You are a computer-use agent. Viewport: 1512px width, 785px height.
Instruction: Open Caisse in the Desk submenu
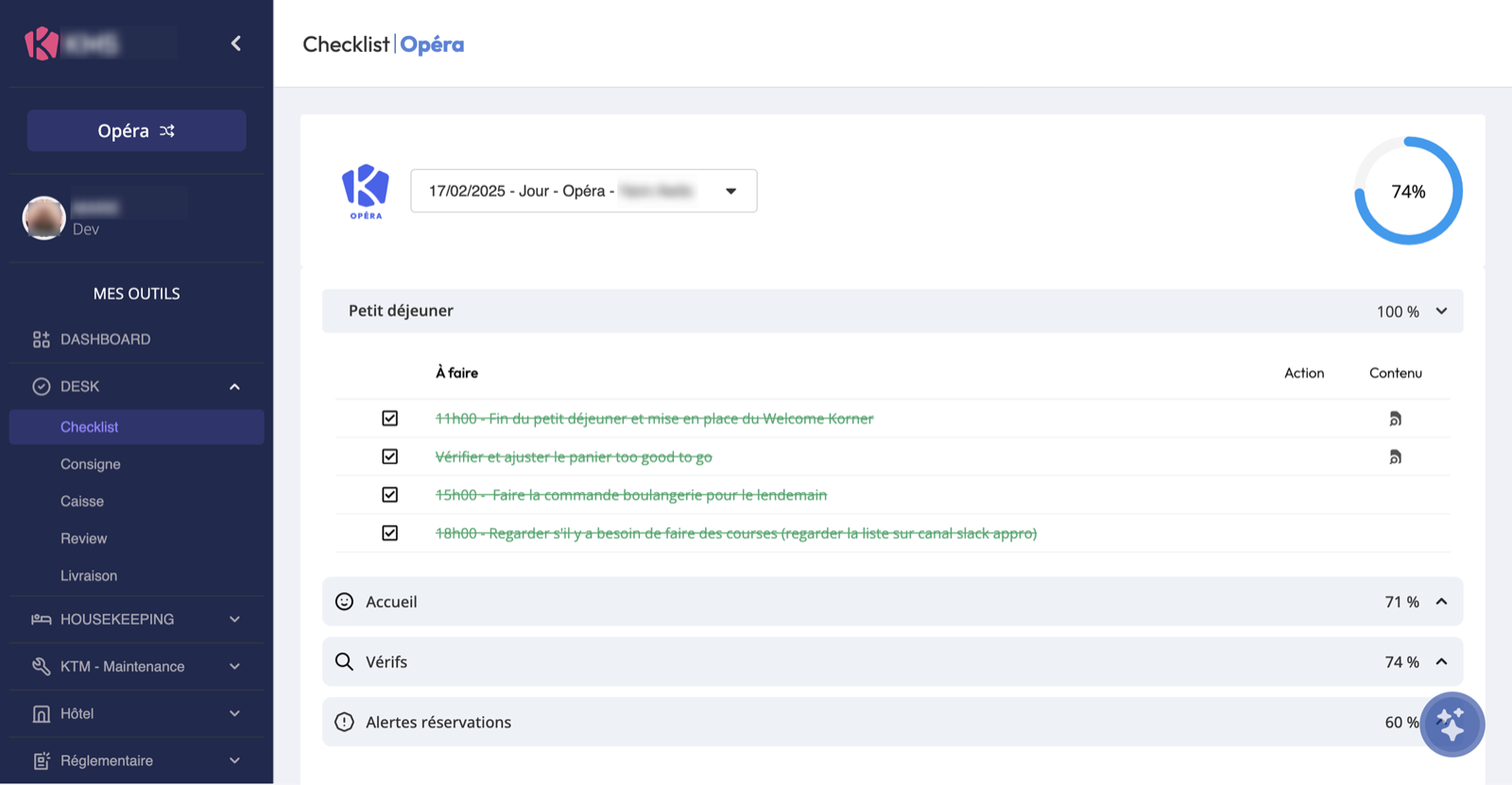(82, 502)
